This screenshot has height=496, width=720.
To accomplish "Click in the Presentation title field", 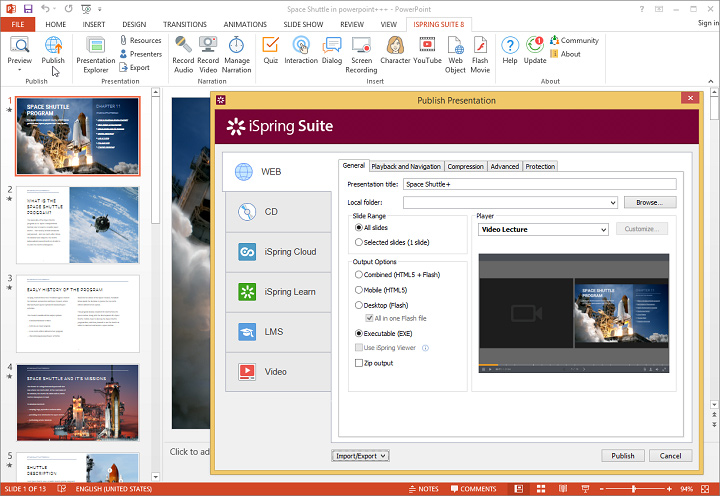I will [540, 184].
